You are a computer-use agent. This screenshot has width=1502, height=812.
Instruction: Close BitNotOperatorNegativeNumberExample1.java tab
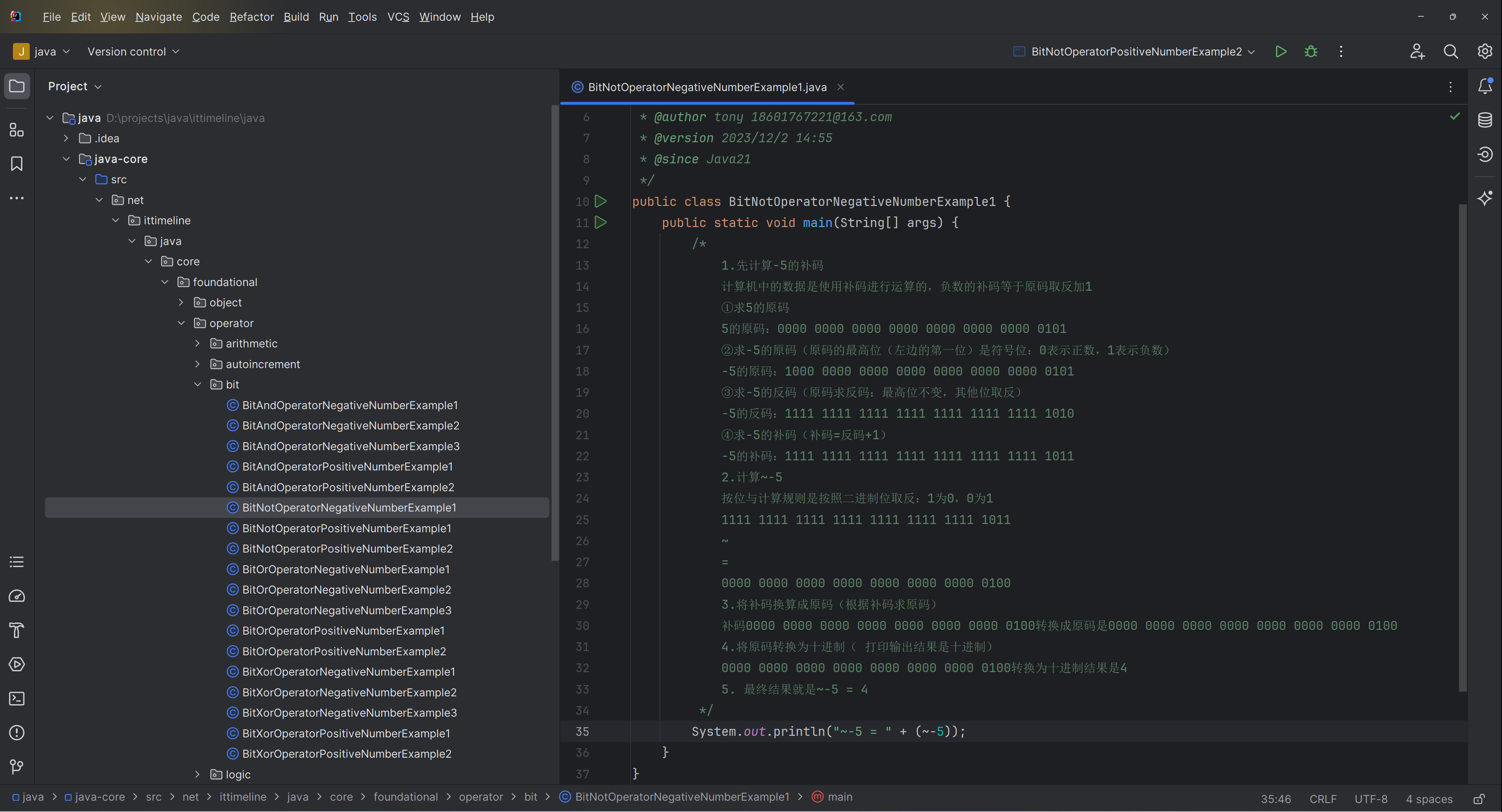841,87
